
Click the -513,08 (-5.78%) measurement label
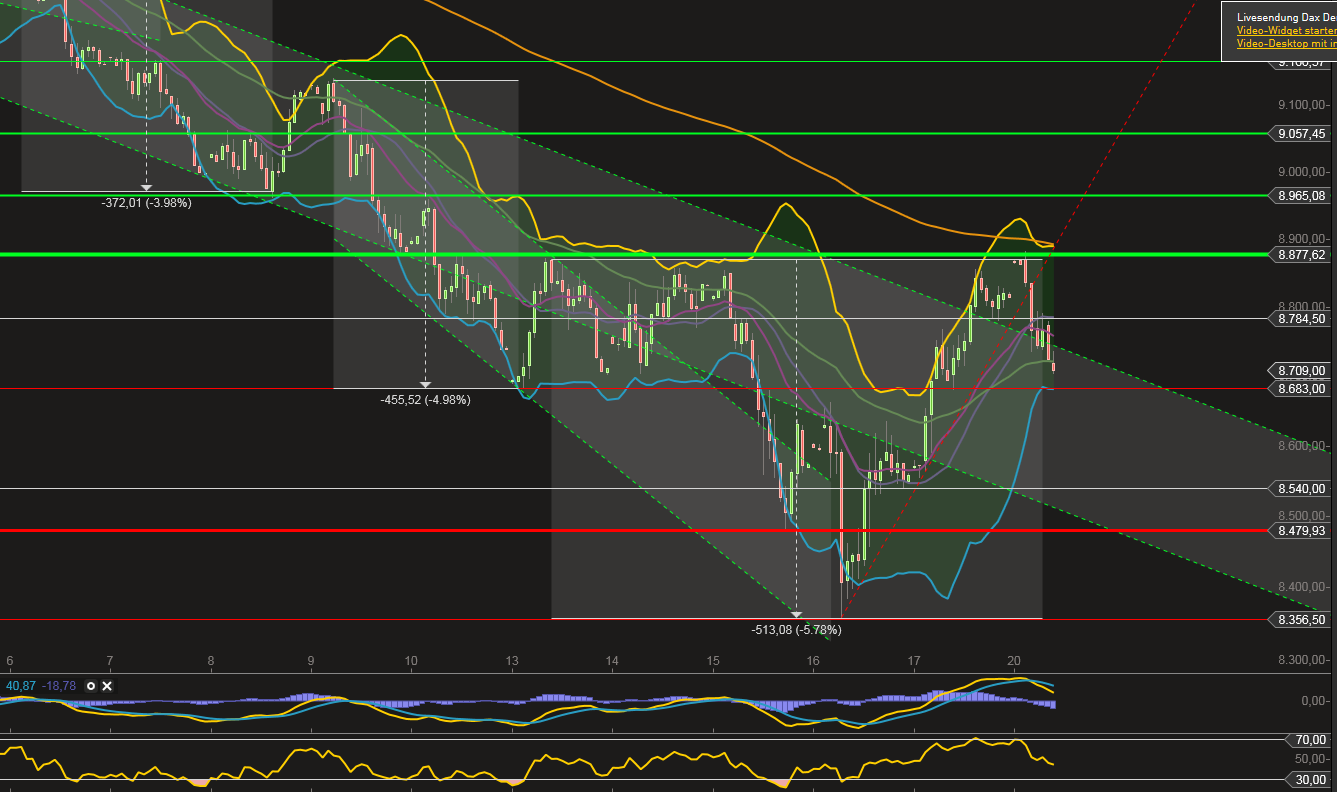[x=796, y=630]
